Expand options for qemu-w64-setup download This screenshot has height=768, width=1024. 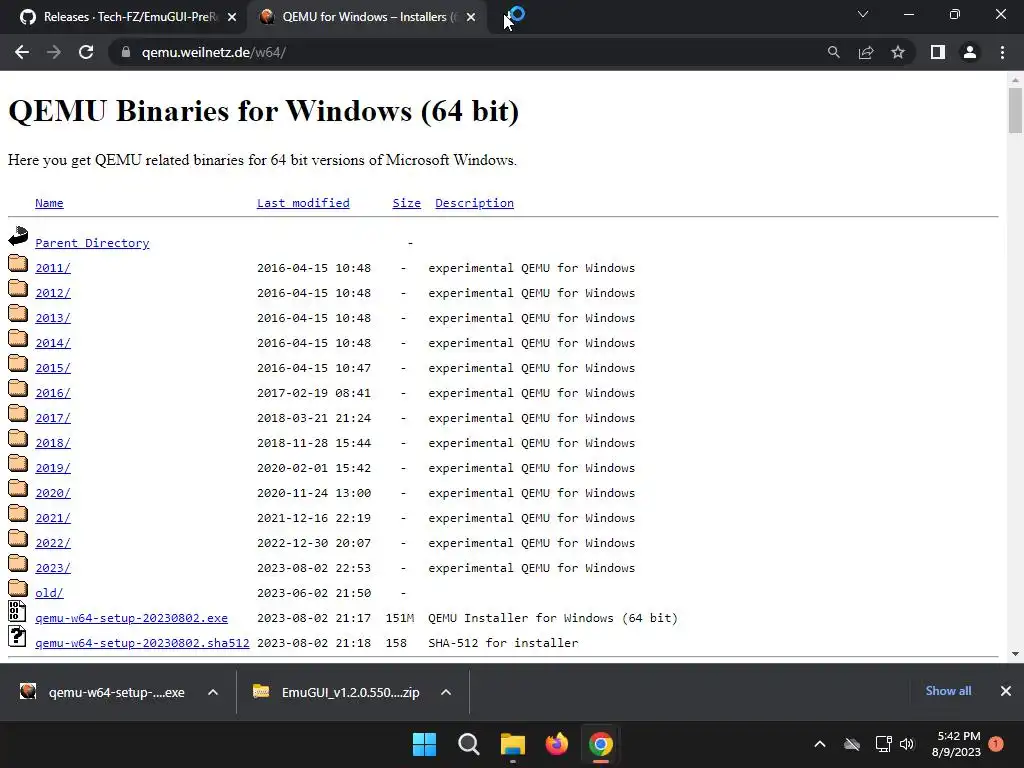coord(213,692)
